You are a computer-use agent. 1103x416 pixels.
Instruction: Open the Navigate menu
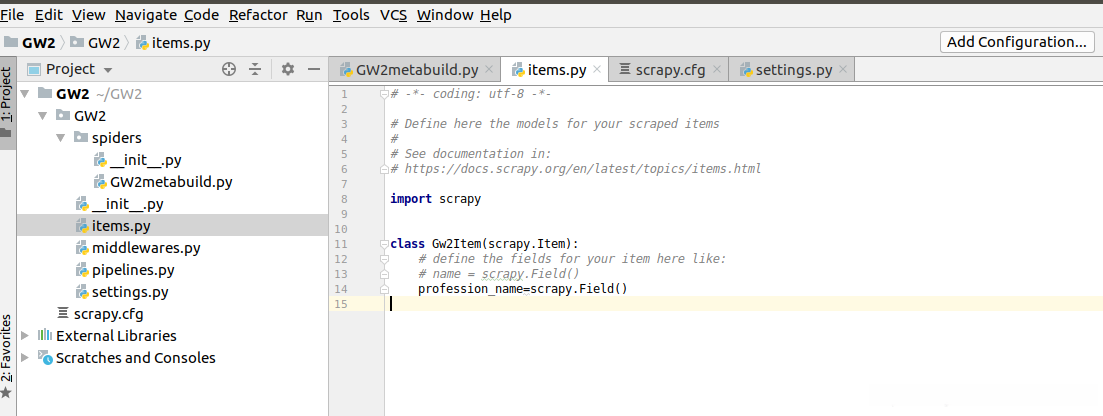(145, 15)
